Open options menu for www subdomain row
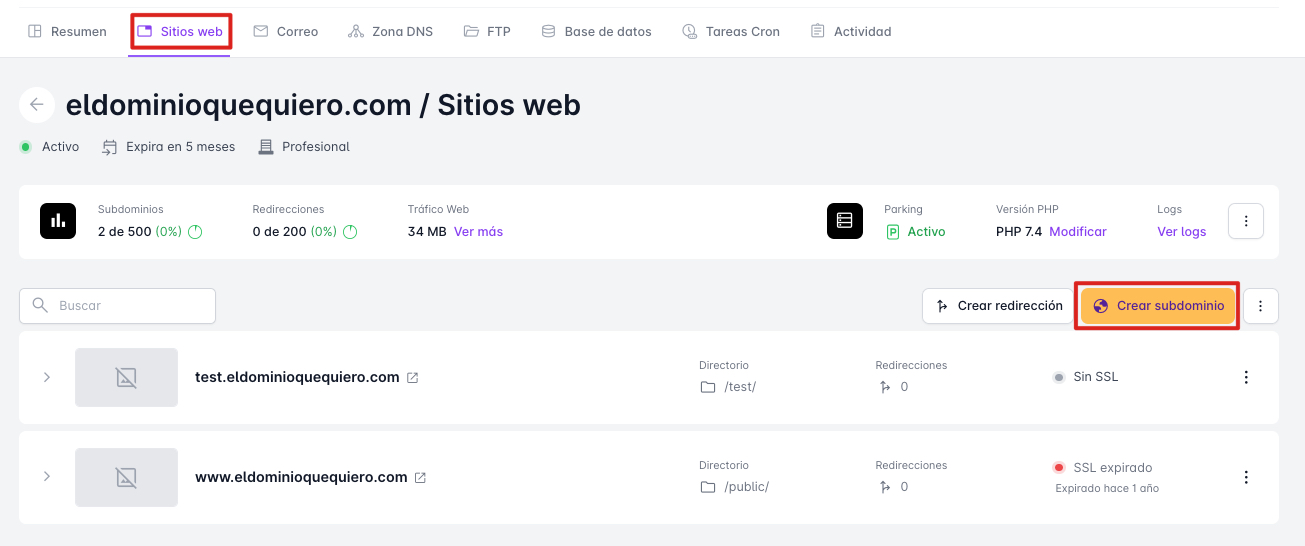 pos(1245,477)
